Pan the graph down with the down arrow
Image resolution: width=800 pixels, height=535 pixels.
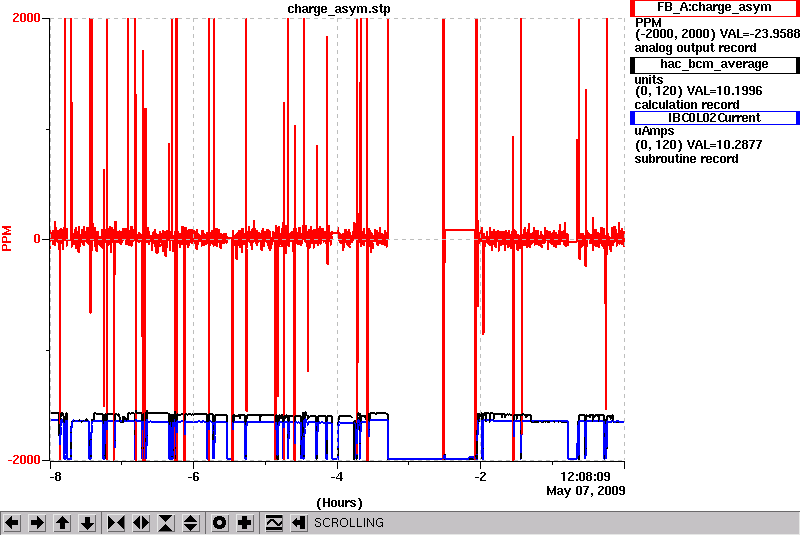pos(88,523)
